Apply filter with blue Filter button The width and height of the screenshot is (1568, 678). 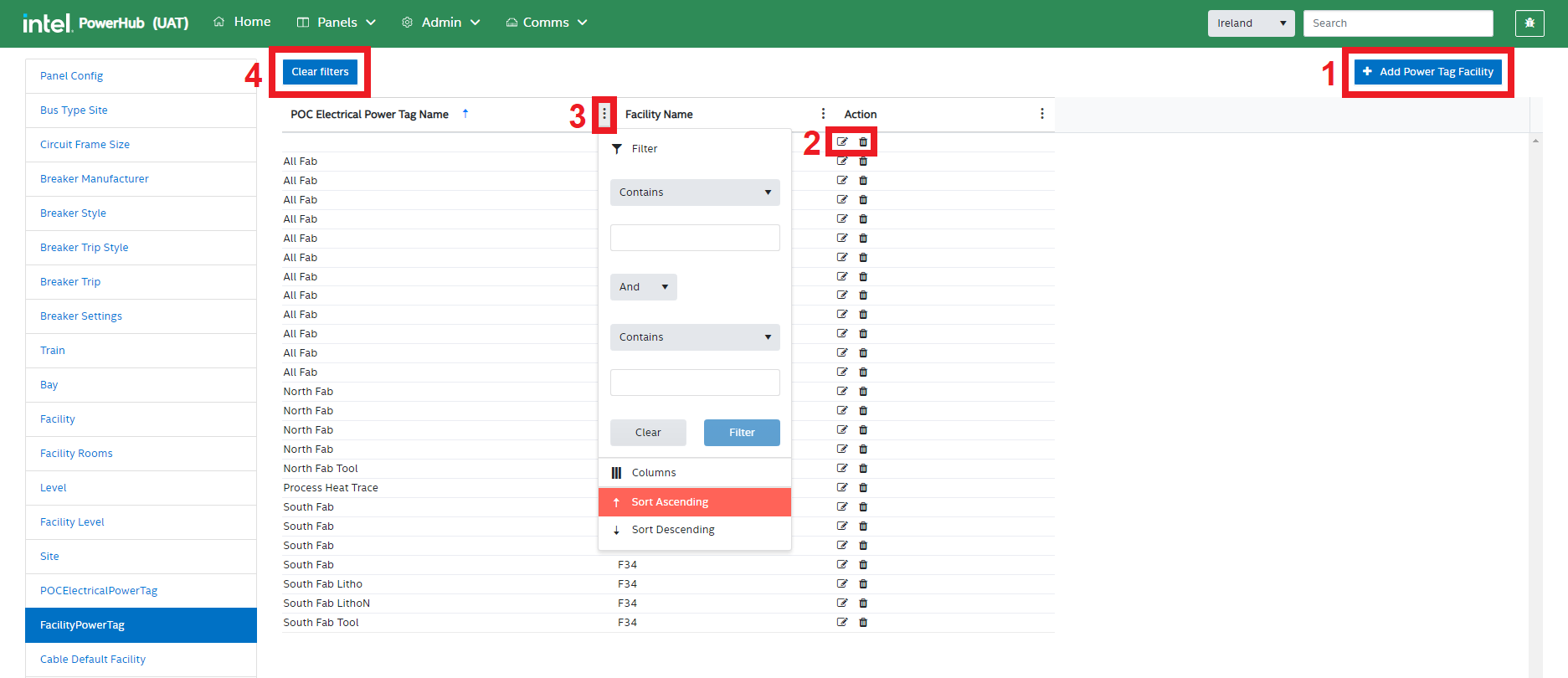point(742,433)
